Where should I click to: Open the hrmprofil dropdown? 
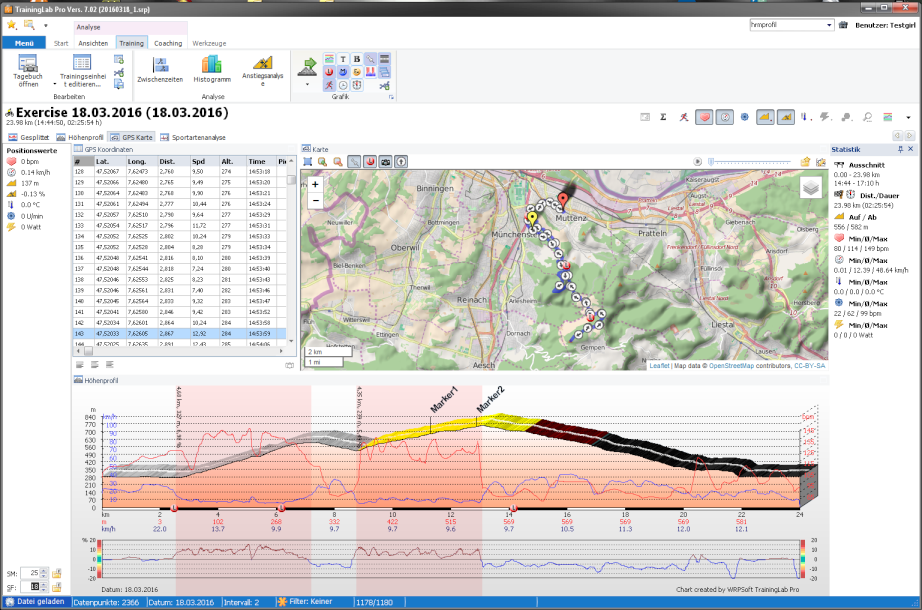(829, 25)
